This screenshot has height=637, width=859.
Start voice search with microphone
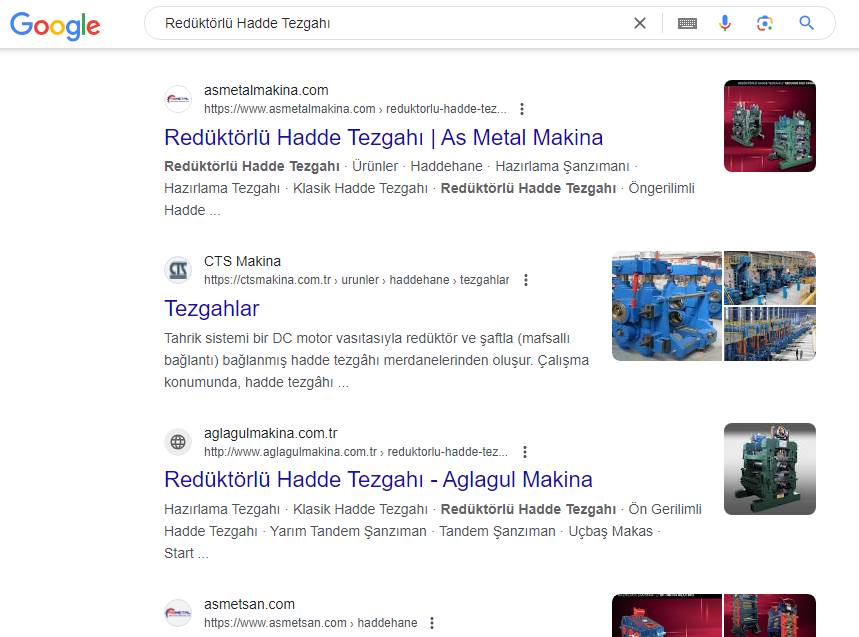pos(725,23)
